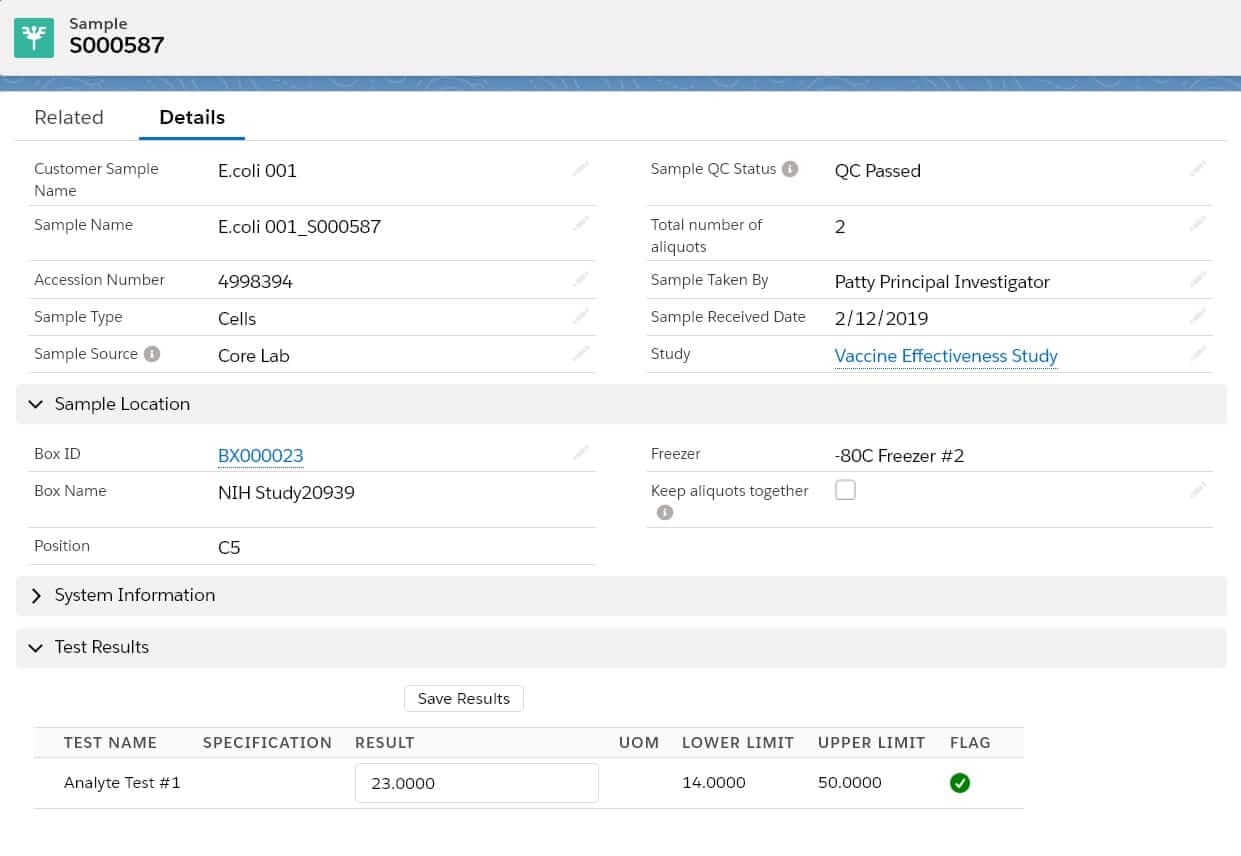The image size is (1241, 856).
Task: Edit the Box ID using its pencil icon
Action: (x=581, y=452)
